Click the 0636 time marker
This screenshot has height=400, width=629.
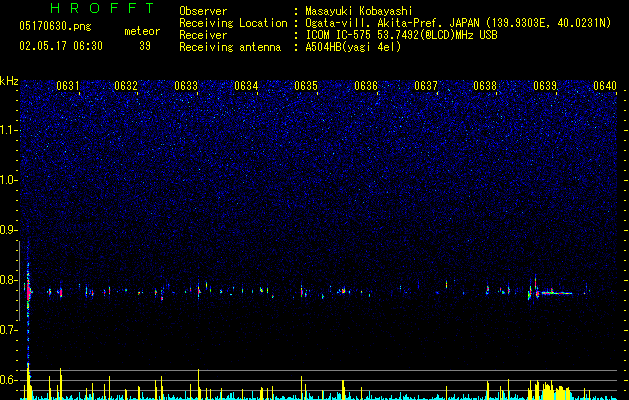[x=366, y=85]
